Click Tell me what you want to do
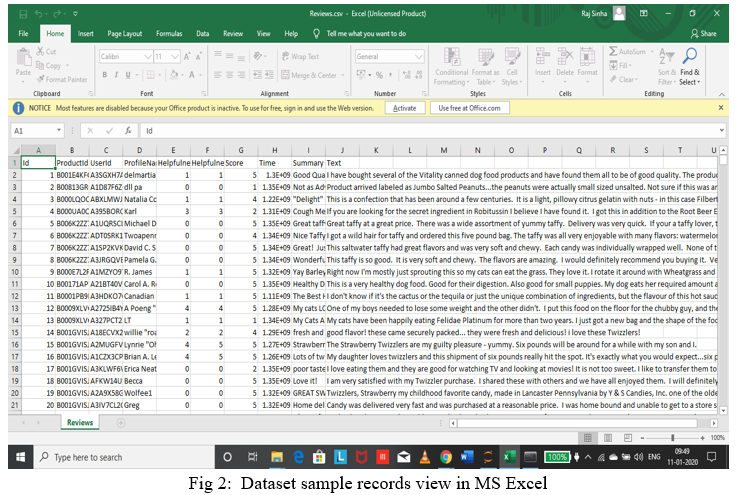The image size is (744, 495). [x=366, y=34]
